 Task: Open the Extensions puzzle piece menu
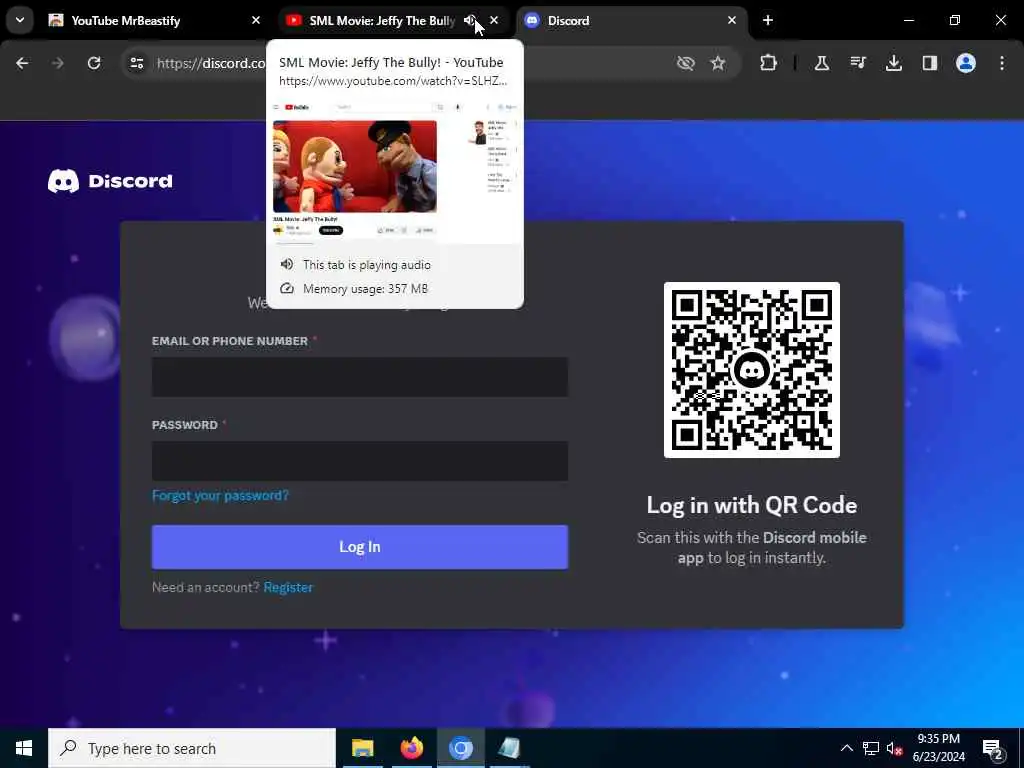point(769,63)
